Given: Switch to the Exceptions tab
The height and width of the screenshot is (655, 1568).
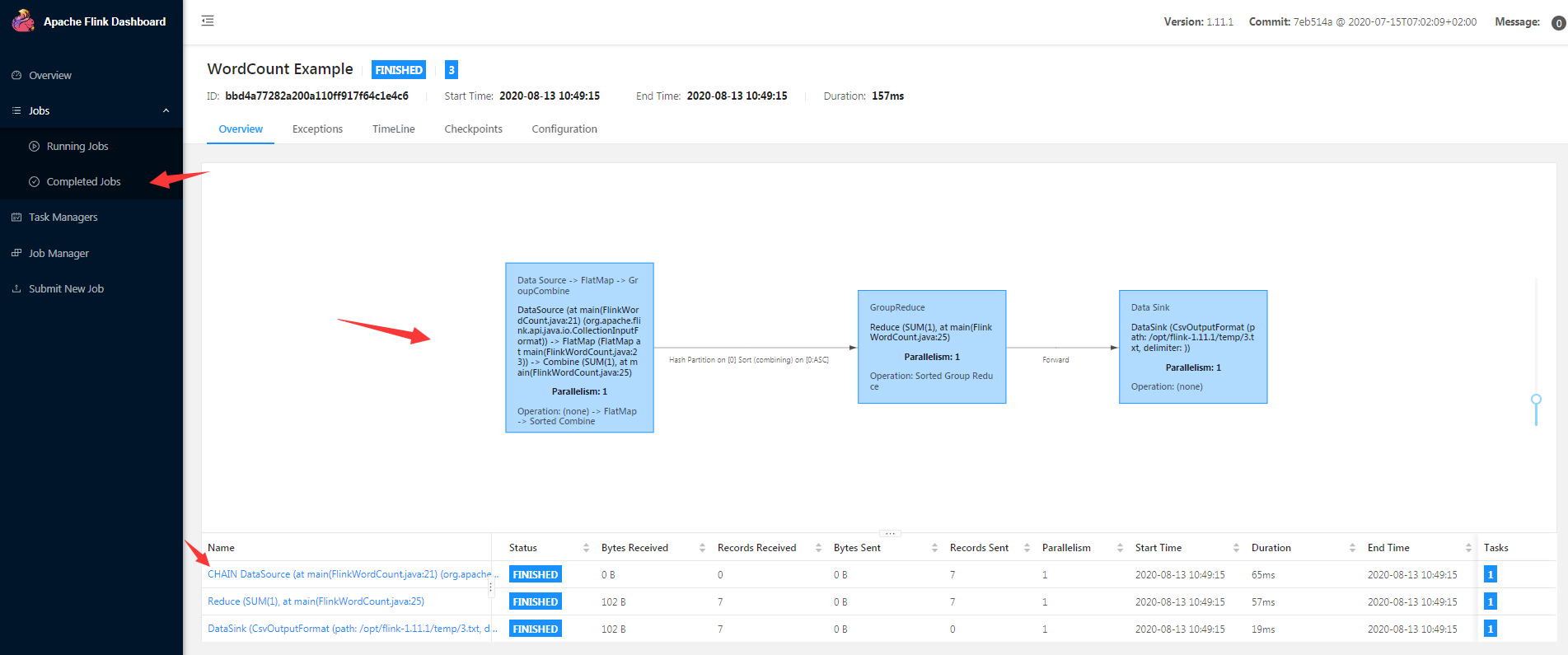Looking at the screenshot, I should point(317,129).
